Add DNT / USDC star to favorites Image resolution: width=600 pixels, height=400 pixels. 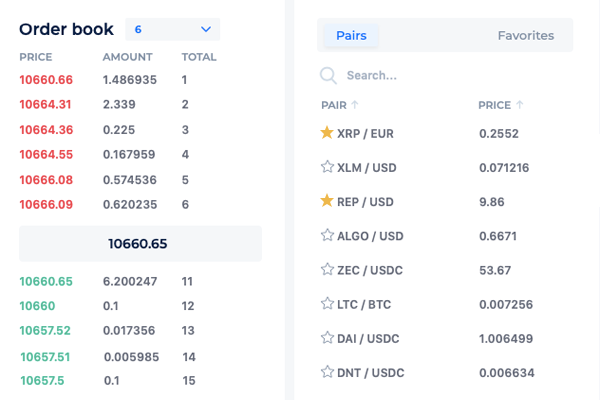[x=326, y=371]
